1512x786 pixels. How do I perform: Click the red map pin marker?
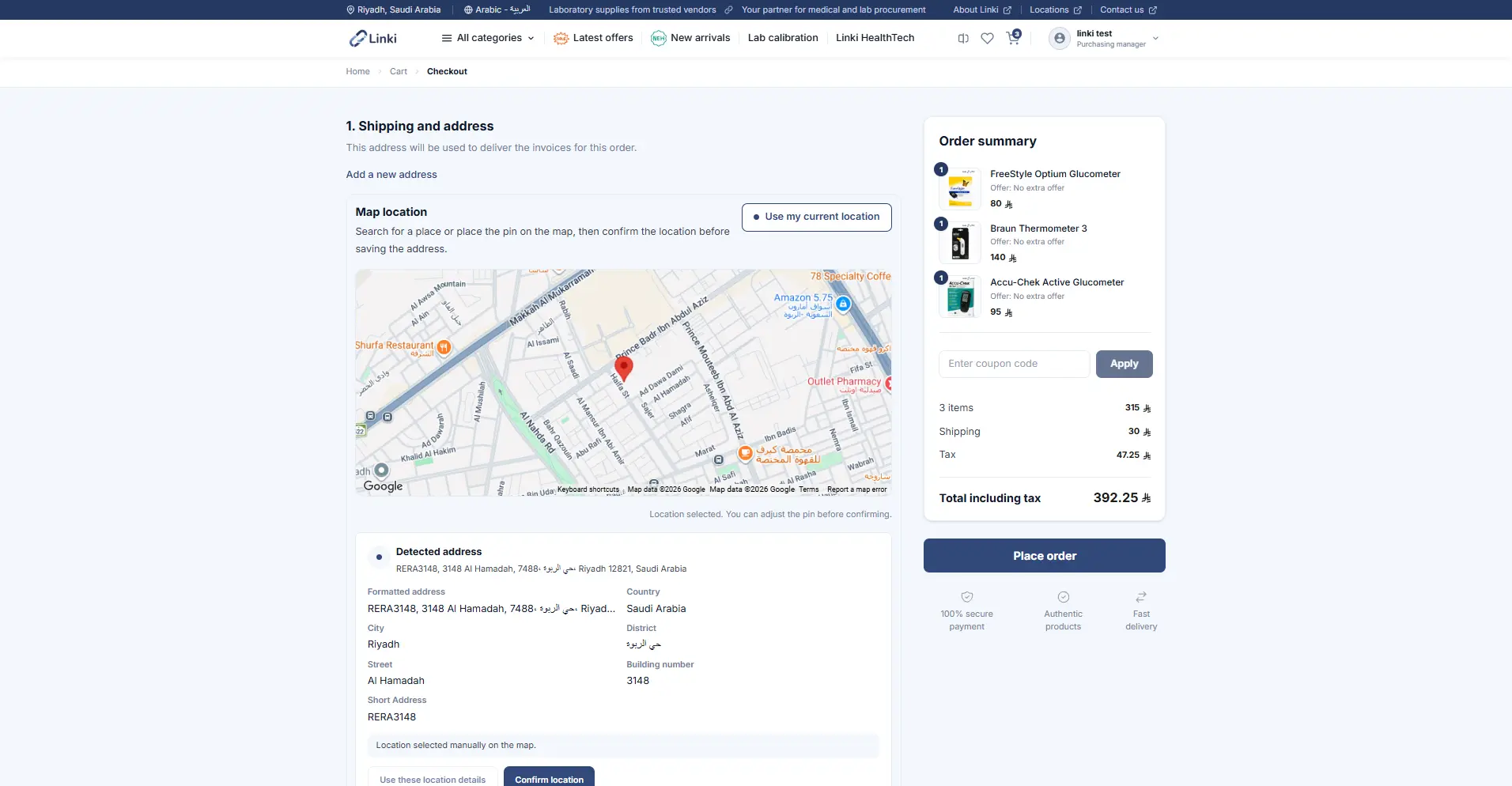pos(624,368)
